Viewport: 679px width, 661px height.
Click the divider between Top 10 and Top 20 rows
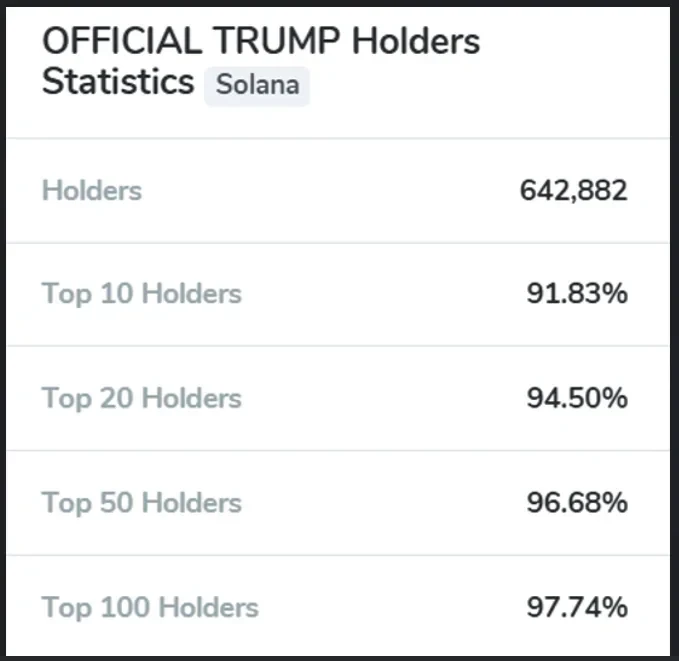tap(339, 346)
